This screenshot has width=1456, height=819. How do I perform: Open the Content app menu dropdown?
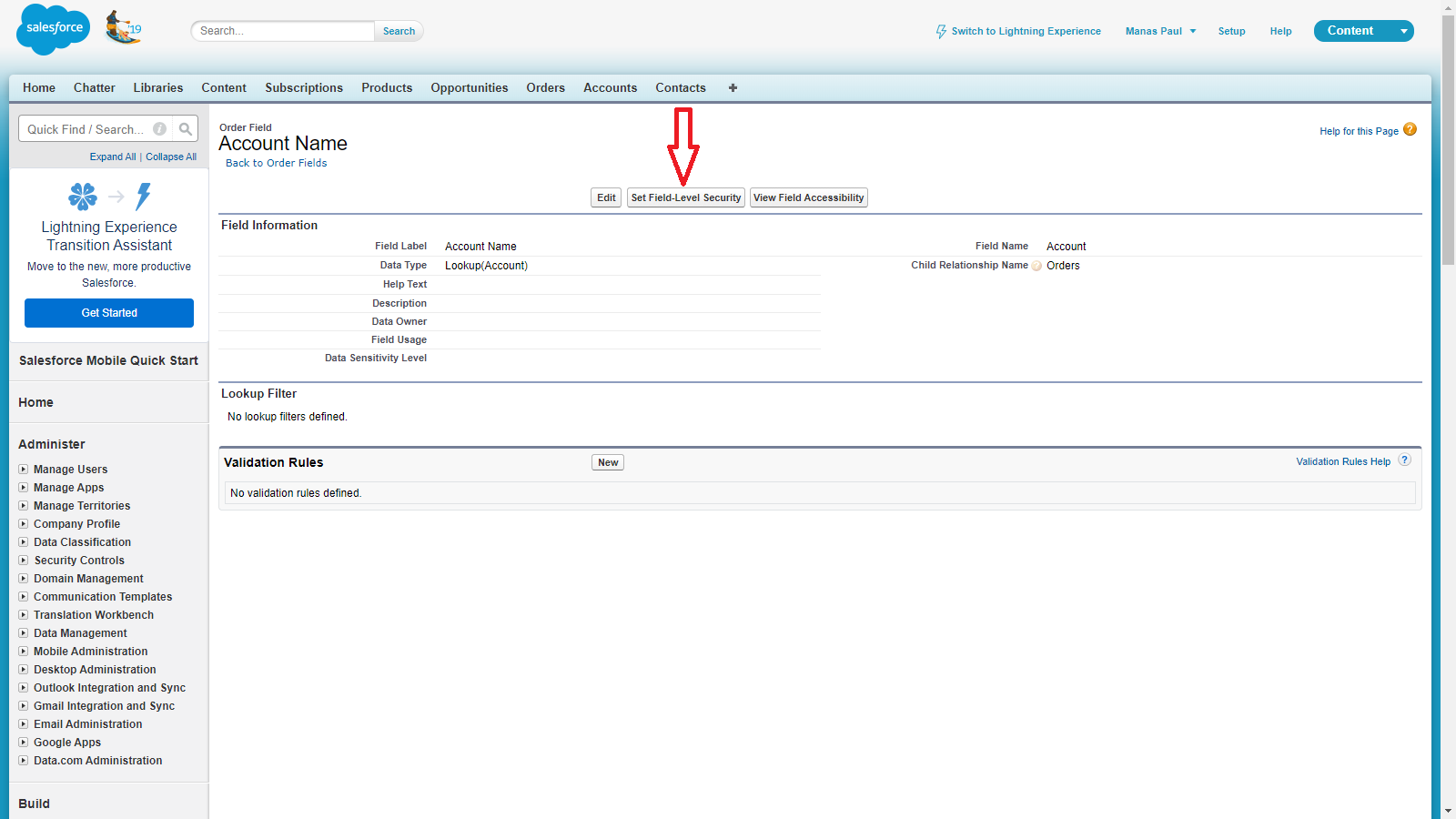(x=1404, y=31)
